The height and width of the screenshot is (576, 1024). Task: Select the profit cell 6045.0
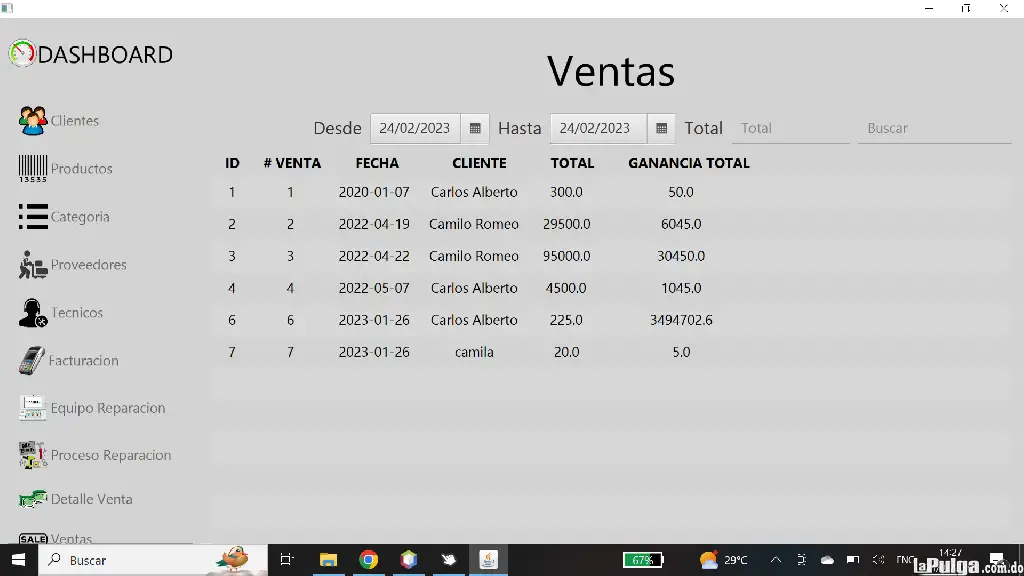coord(681,224)
